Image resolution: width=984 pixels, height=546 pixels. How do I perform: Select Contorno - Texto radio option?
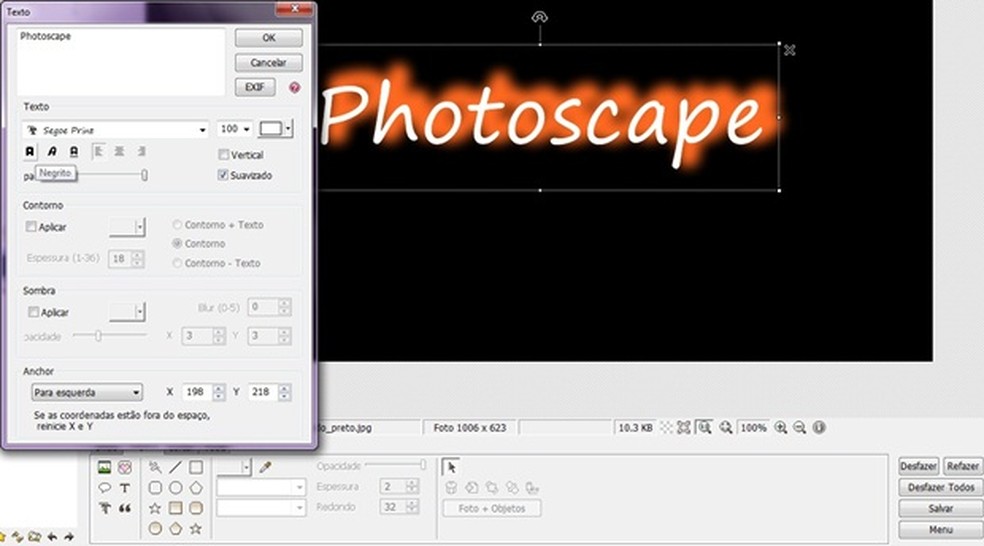[x=178, y=263]
